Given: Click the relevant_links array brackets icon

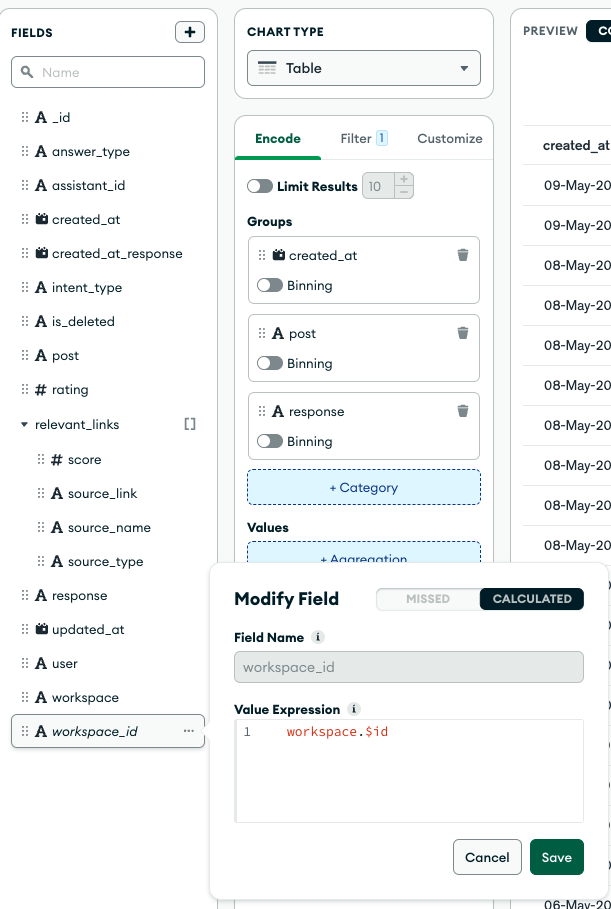Looking at the screenshot, I should 189,424.
